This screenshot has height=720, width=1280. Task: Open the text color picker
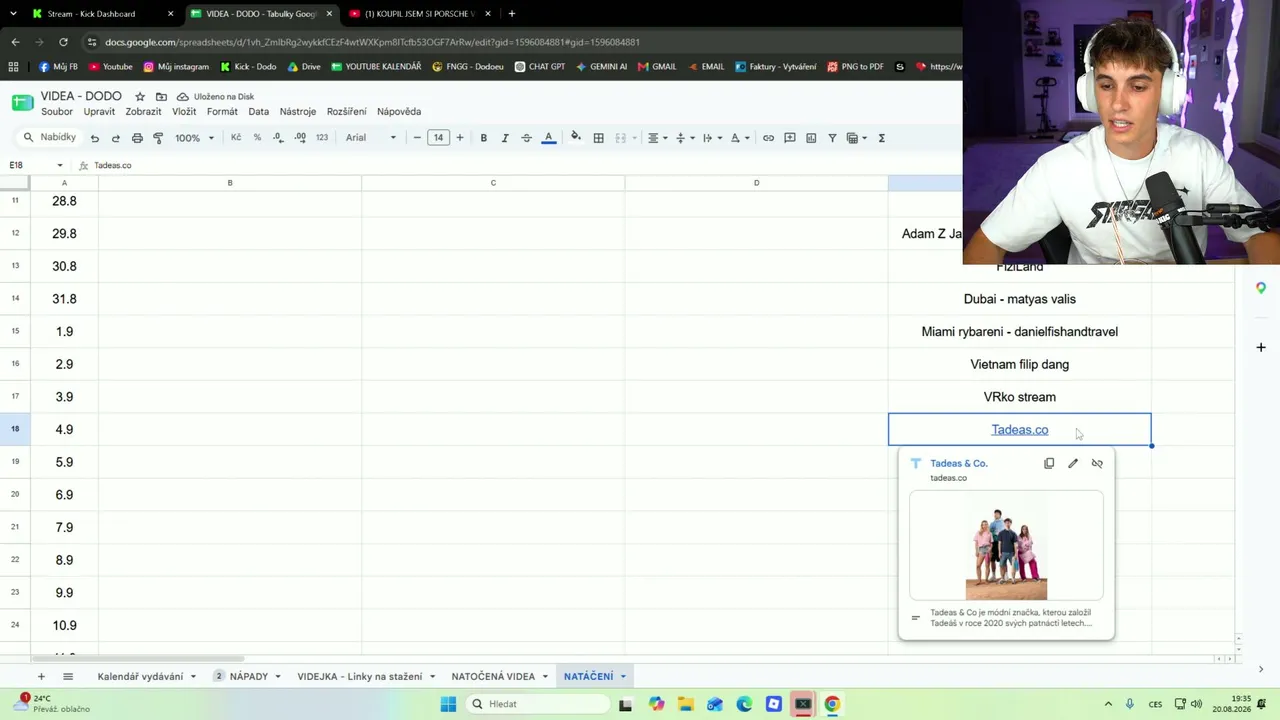(549, 138)
